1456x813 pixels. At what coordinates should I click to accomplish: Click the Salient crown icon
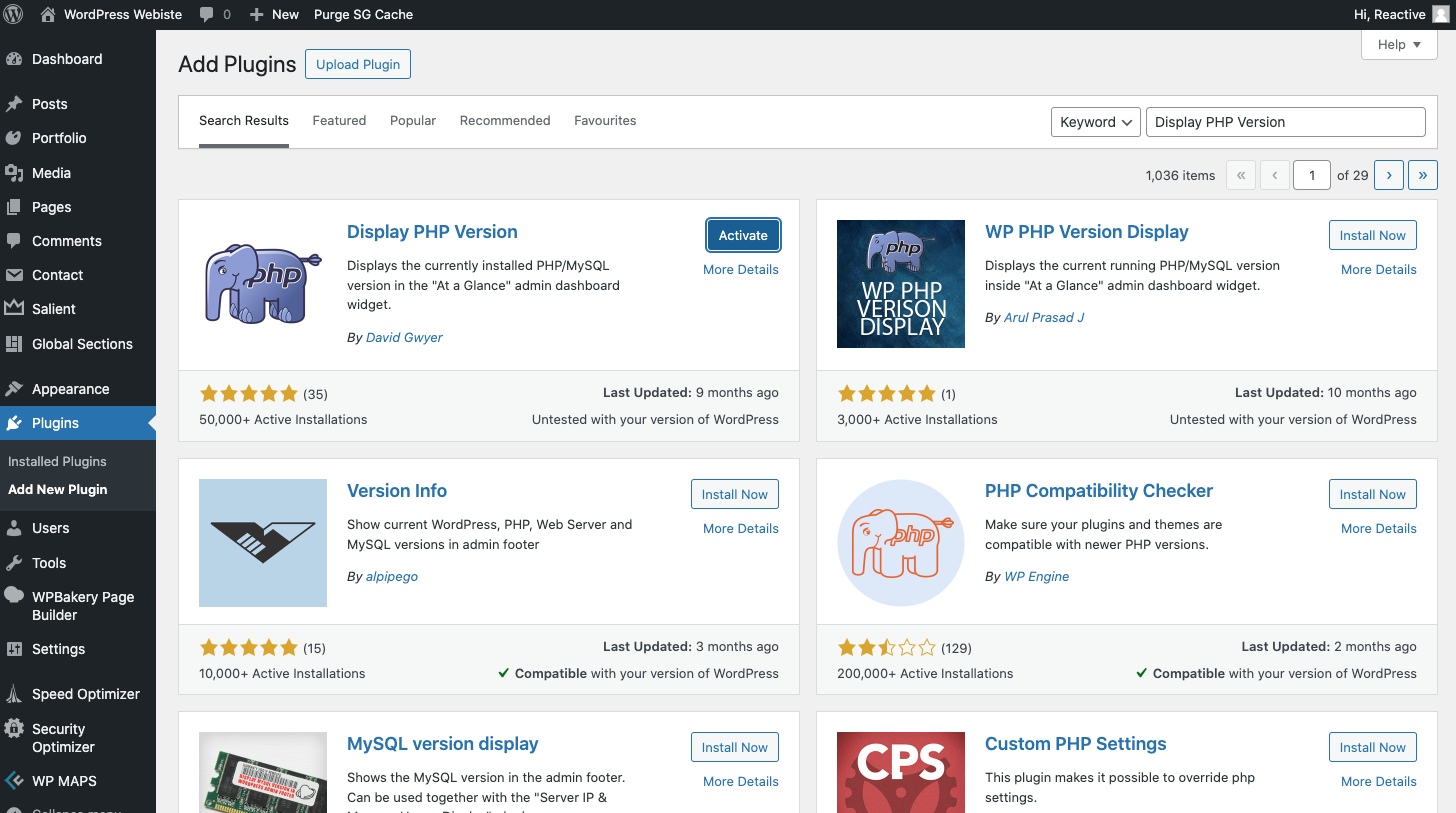click(x=14, y=309)
